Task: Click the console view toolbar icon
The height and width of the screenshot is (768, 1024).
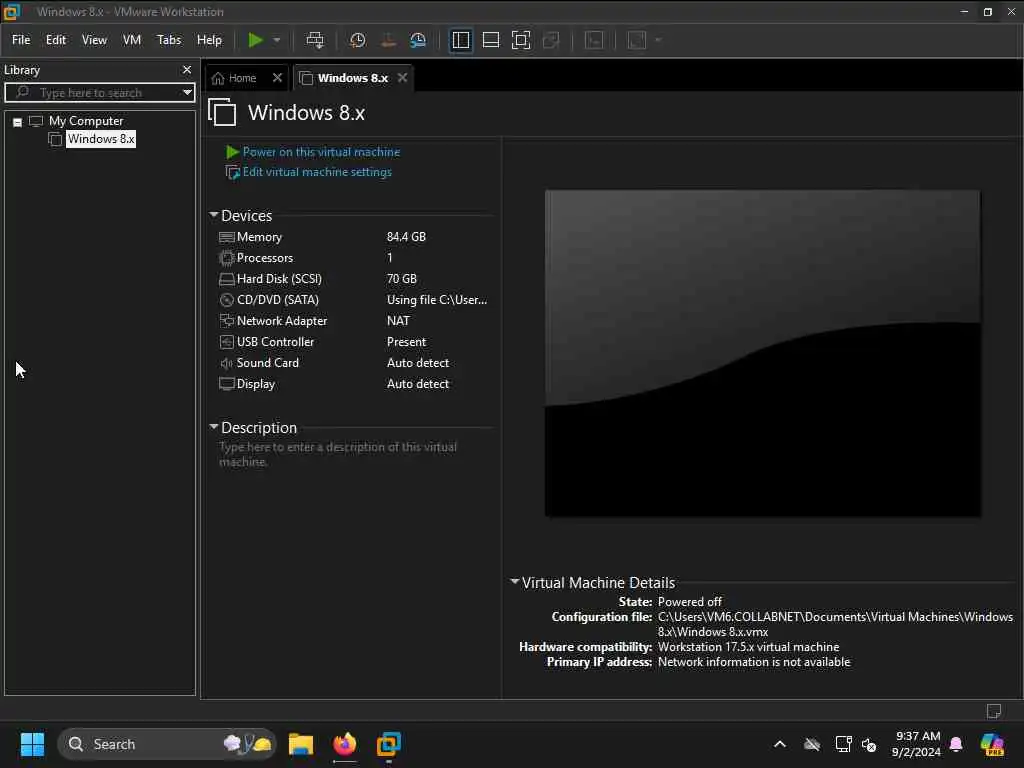Action: coord(594,40)
